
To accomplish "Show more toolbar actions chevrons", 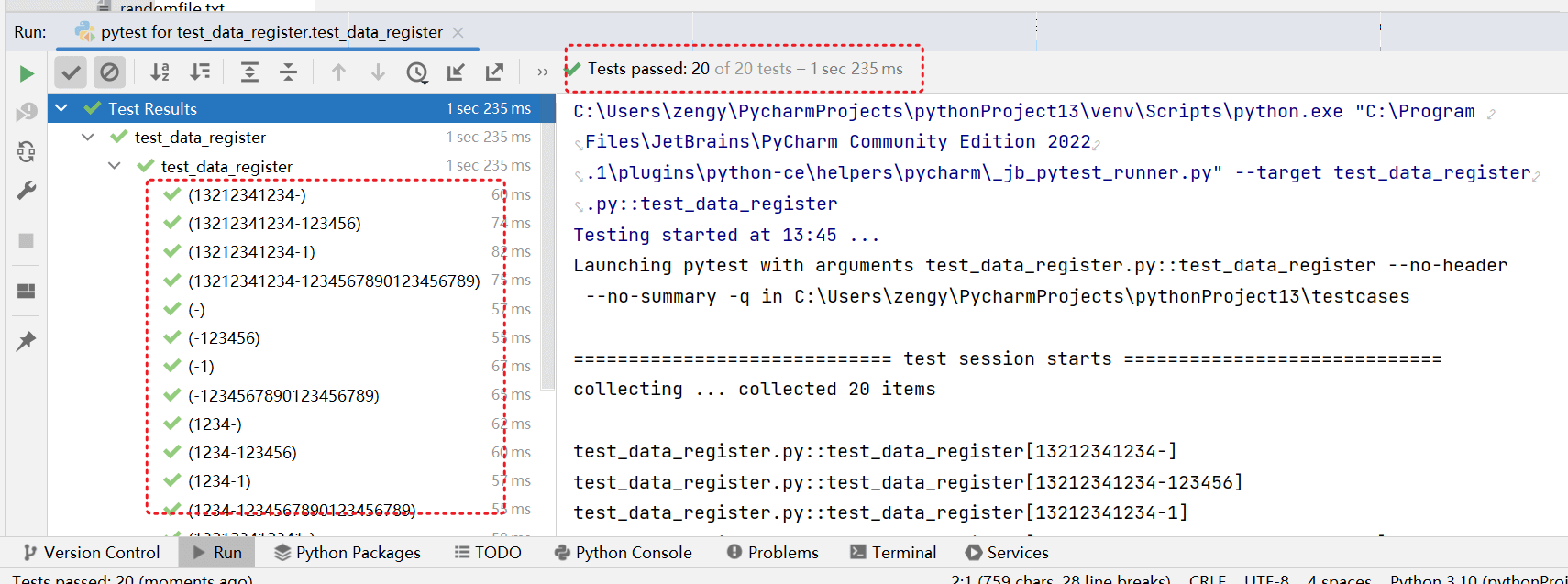I will (542, 72).
